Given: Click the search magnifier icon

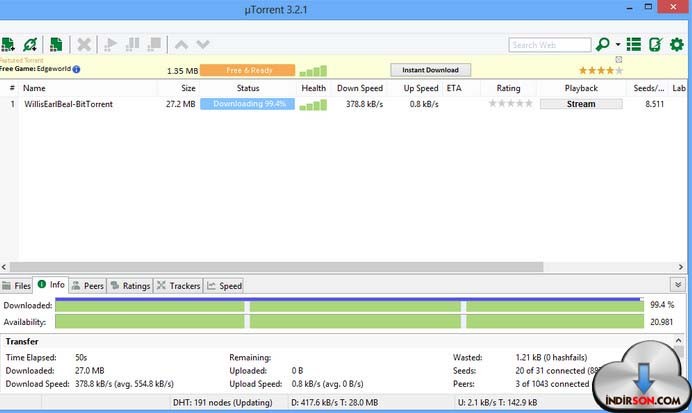Looking at the screenshot, I should pyautogui.click(x=602, y=45).
